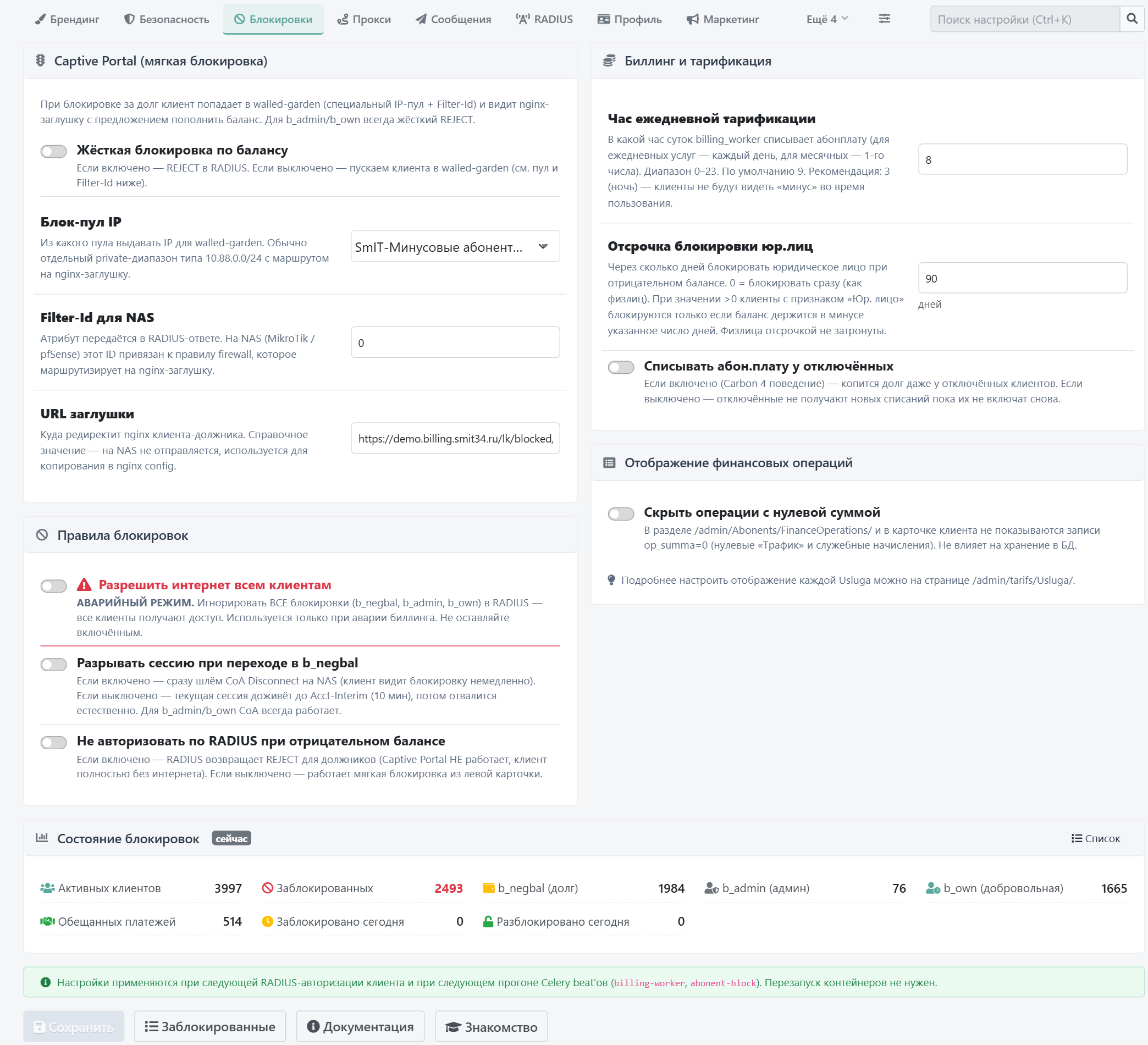1148x1045 pixels.
Task: Open the Безопасность tab
Action: point(166,19)
